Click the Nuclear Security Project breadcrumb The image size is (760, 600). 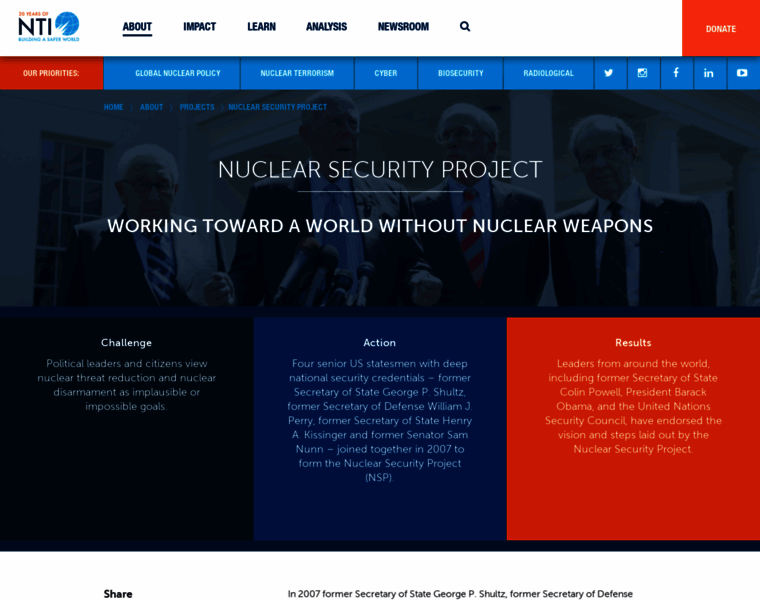coord(278,107)
